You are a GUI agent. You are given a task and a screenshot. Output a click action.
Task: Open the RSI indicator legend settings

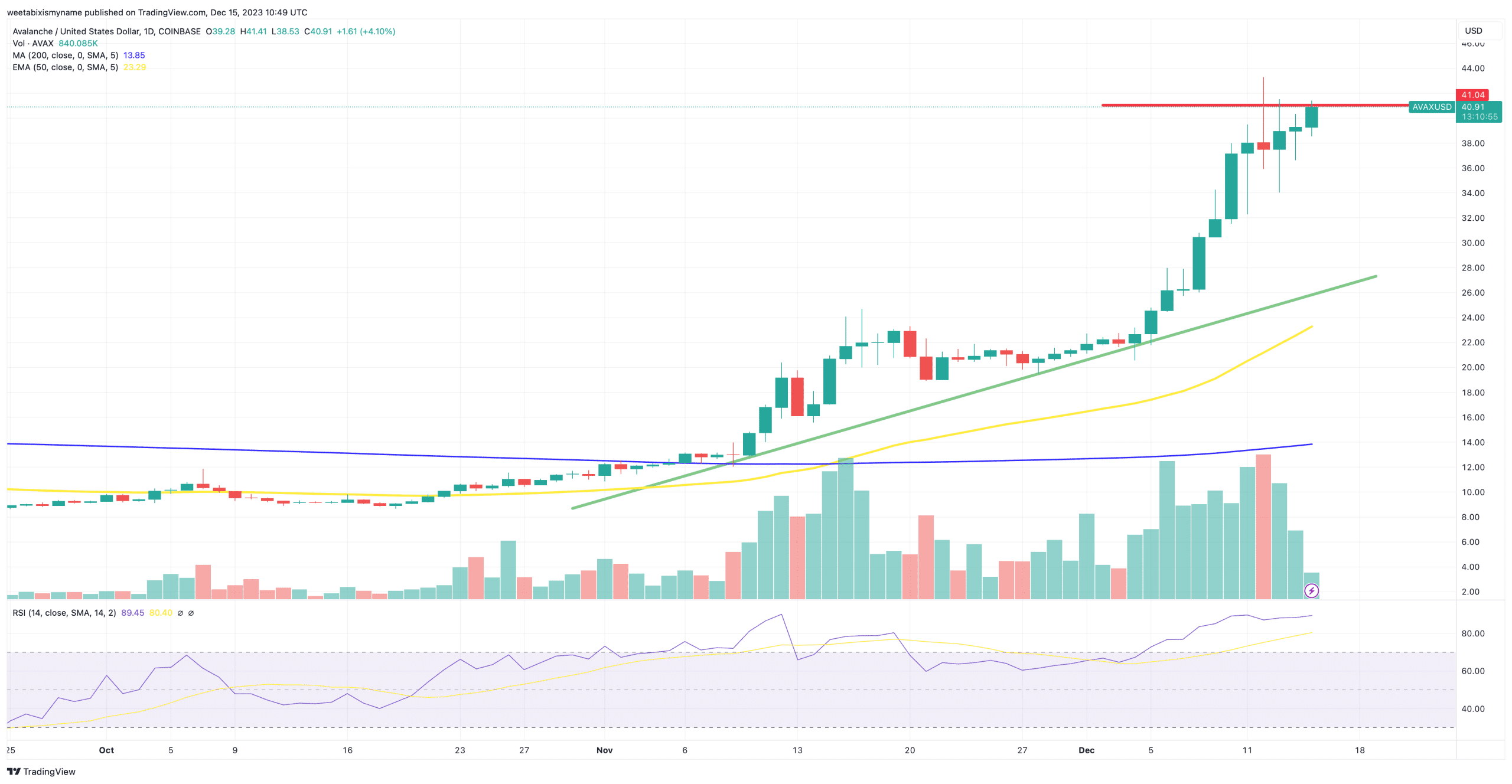coord(64,613)
